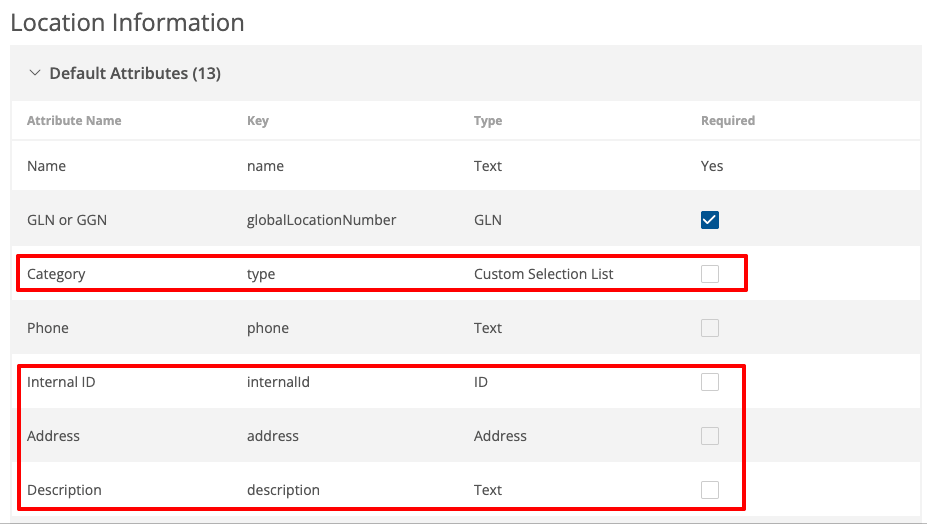Mark Internal ID as required

pos(710,382)
